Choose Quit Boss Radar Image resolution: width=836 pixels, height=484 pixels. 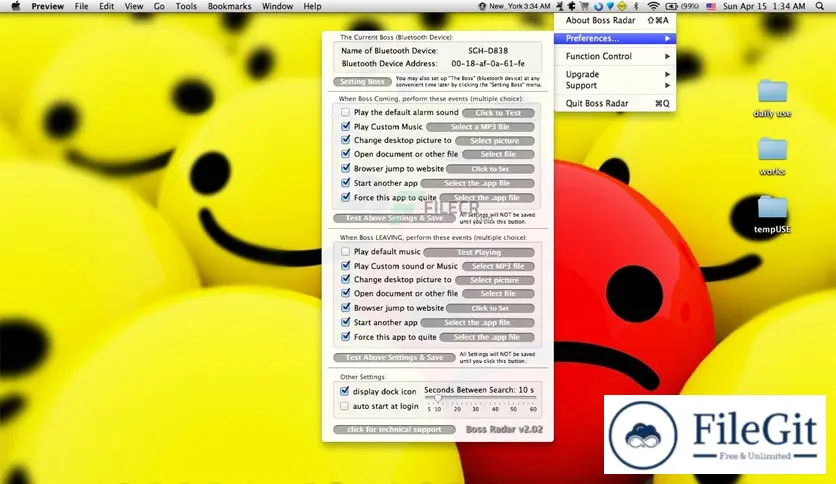(615, 103)
